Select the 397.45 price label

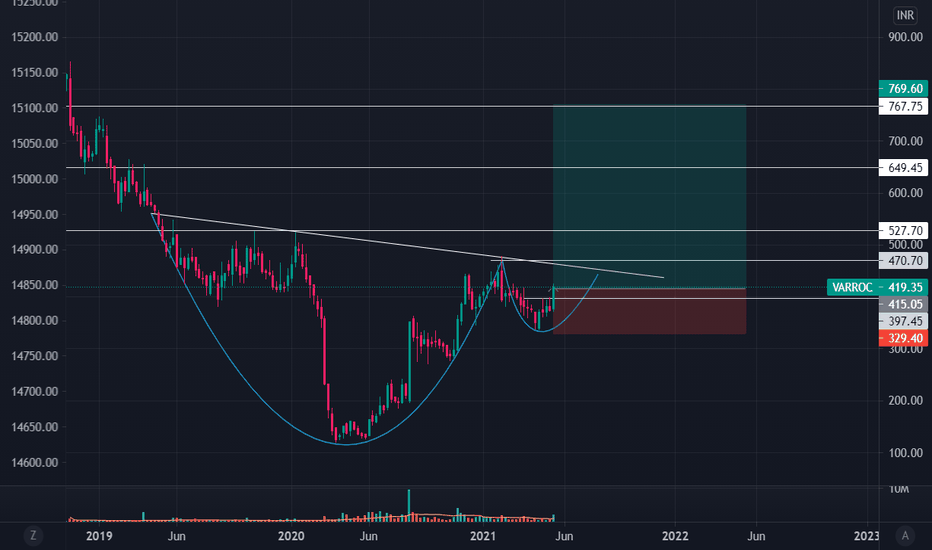[x=903, y=321]
